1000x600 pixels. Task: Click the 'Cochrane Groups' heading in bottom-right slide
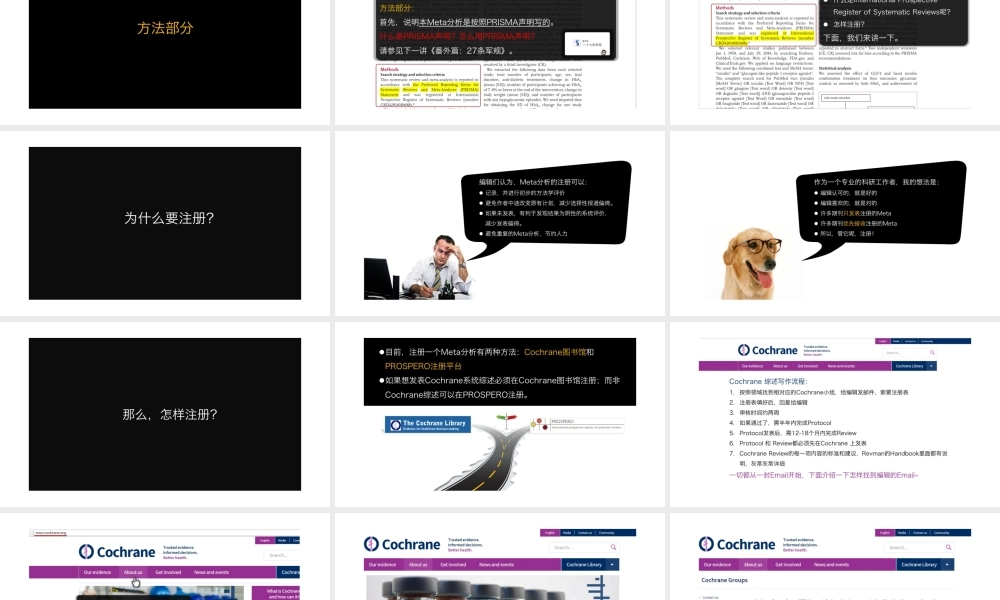pos(724,580)
